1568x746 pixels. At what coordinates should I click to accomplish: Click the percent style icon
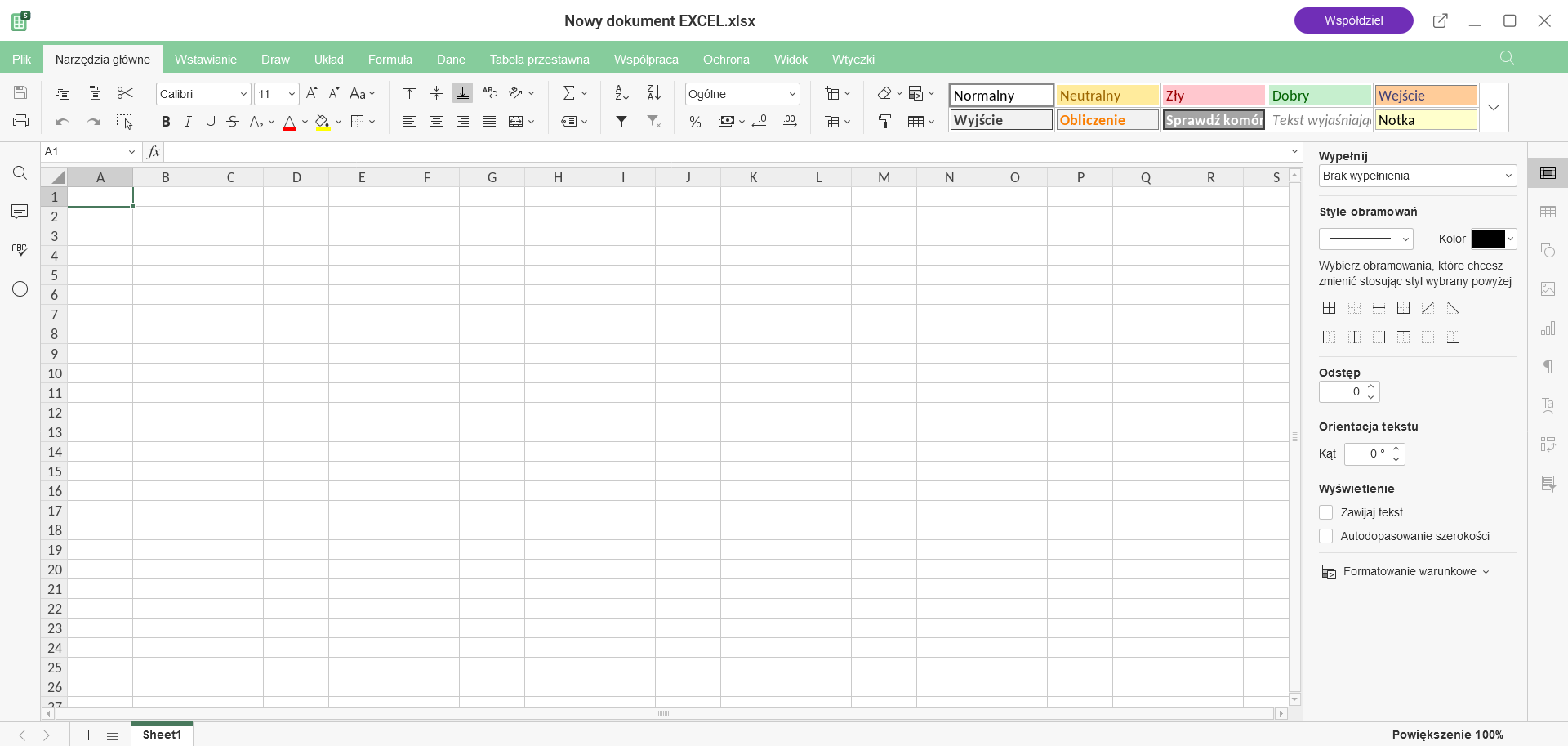[695, 122]
